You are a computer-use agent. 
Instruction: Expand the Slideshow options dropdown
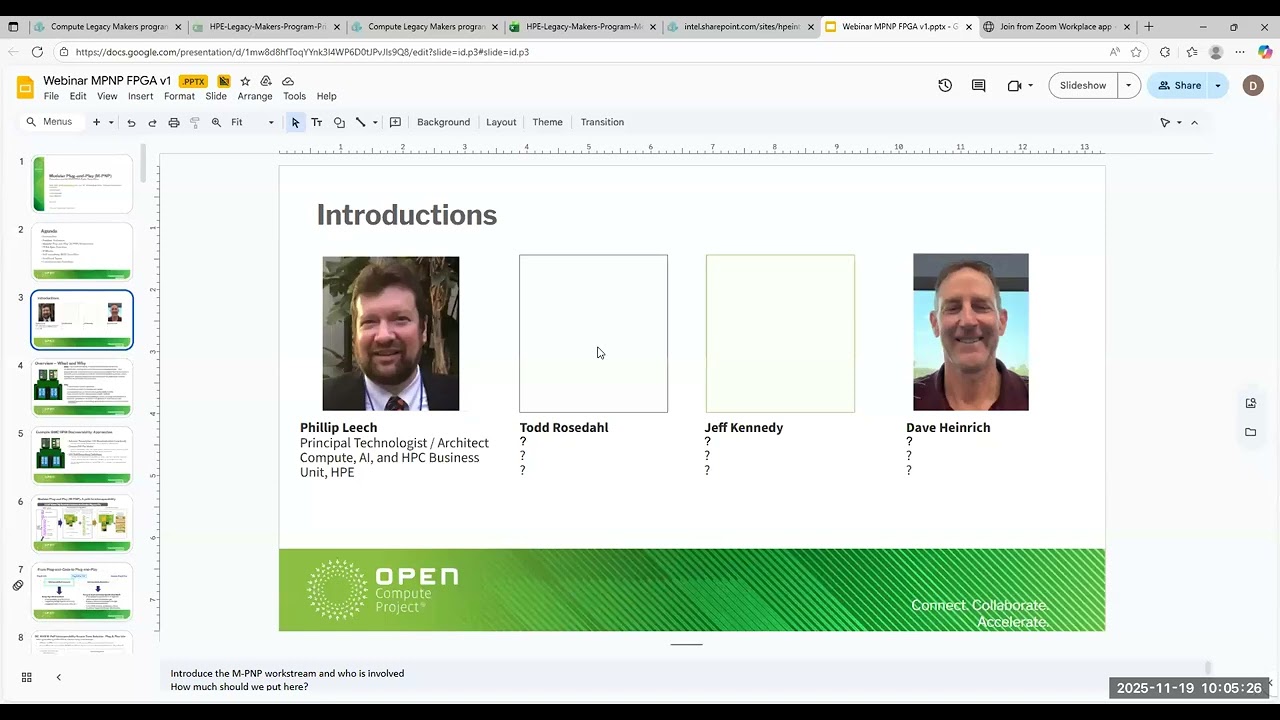click(1128, 85)
